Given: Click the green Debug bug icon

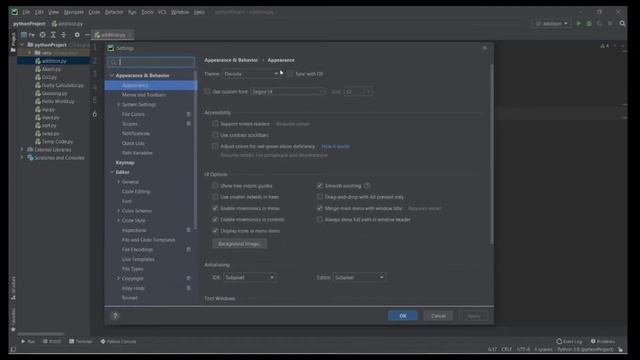Looking at the screenshot, I should (x=589, y=24).
